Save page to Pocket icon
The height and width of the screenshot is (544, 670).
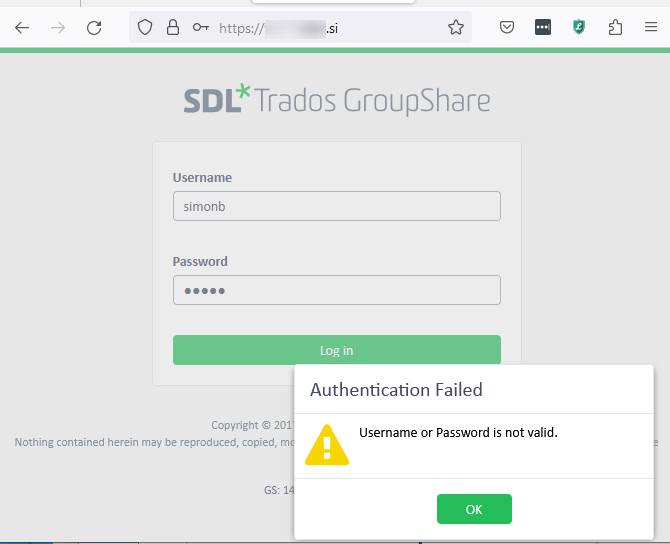point(507,28)
